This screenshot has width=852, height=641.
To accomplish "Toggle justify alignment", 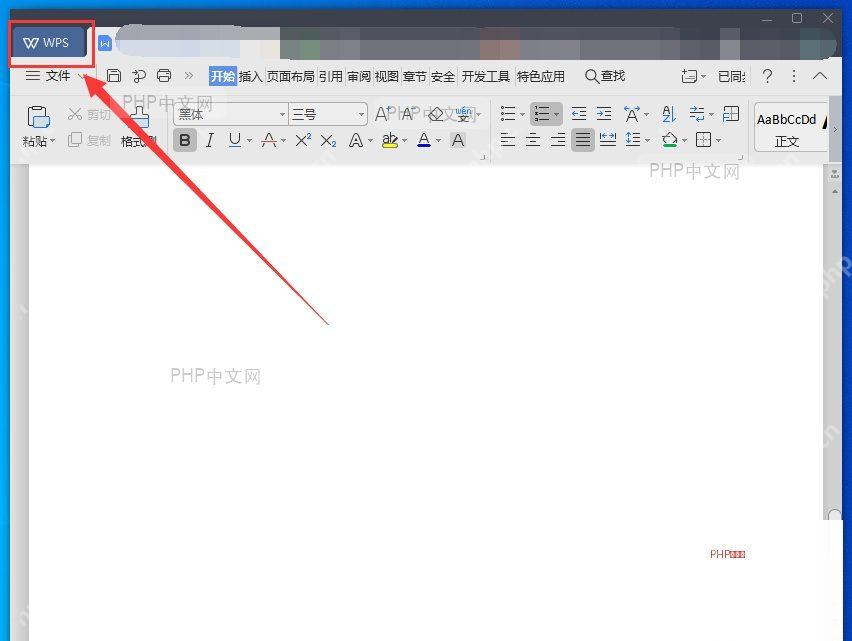I will click(582, 140).
